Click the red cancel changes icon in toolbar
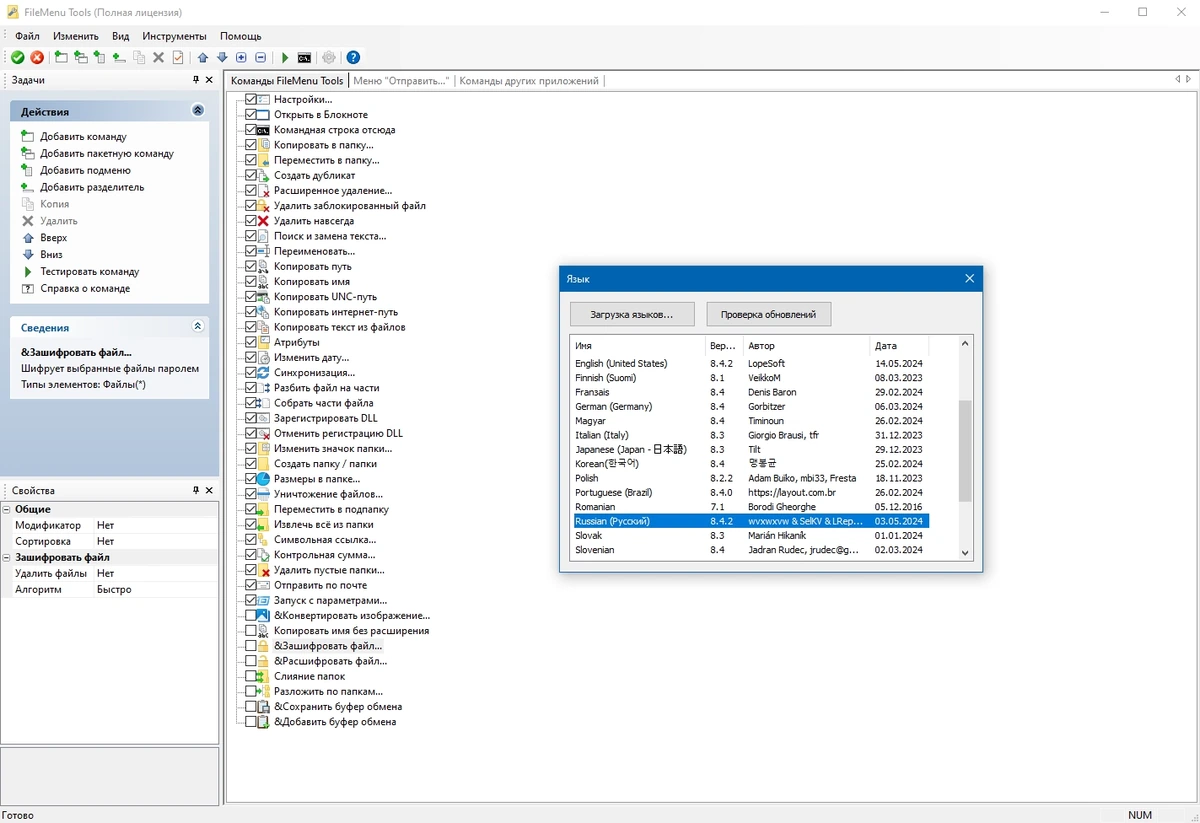The image size is (1200, 823). pyautogui.click(x=37, y=58)
